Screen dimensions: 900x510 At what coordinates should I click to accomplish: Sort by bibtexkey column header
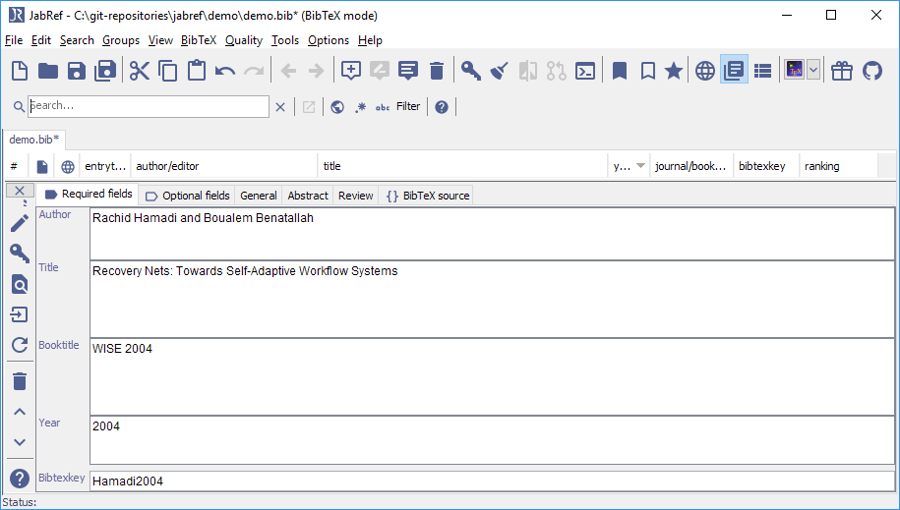(766, 166)
